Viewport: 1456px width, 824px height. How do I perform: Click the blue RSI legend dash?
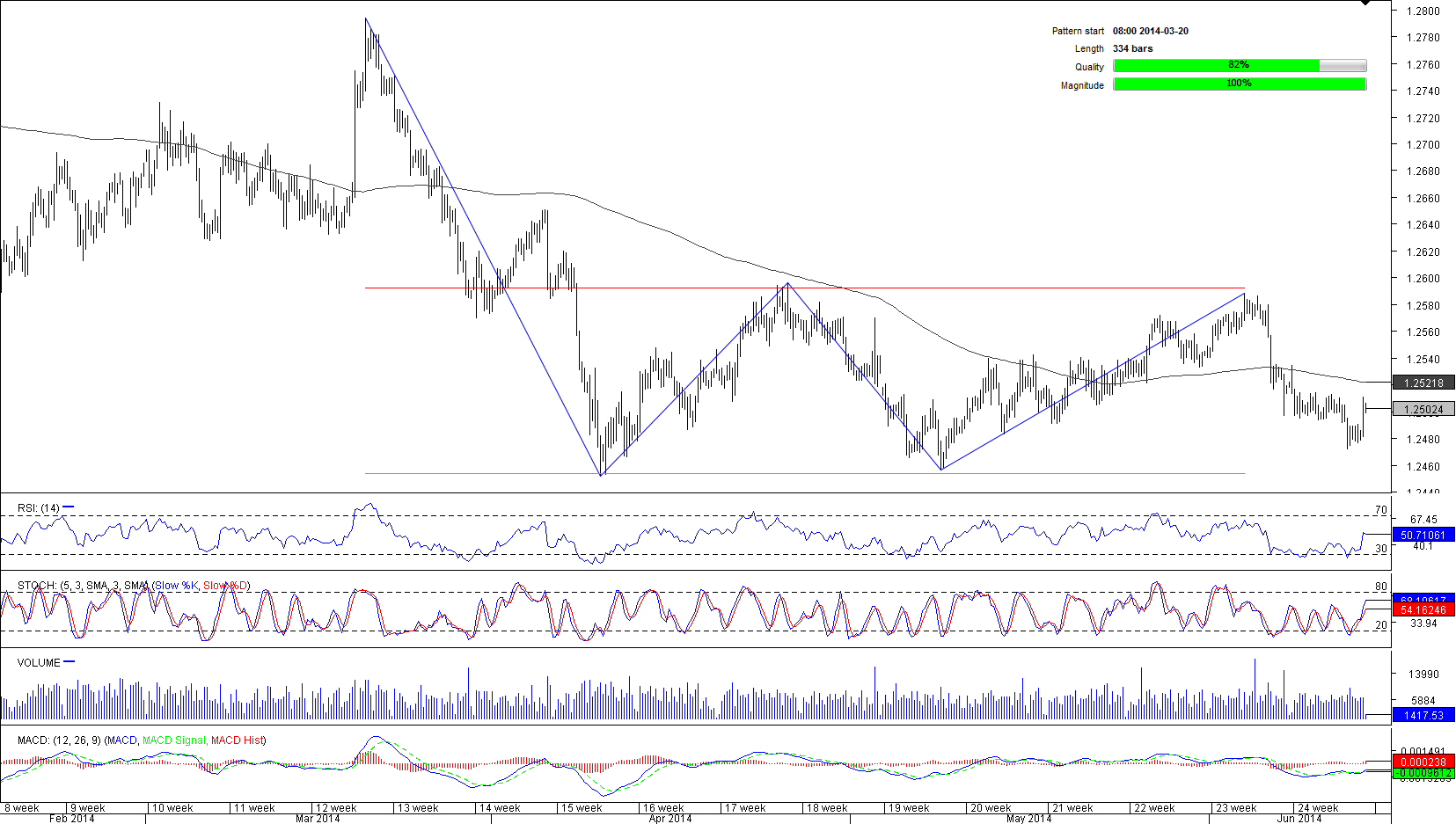tap(69, 507)
